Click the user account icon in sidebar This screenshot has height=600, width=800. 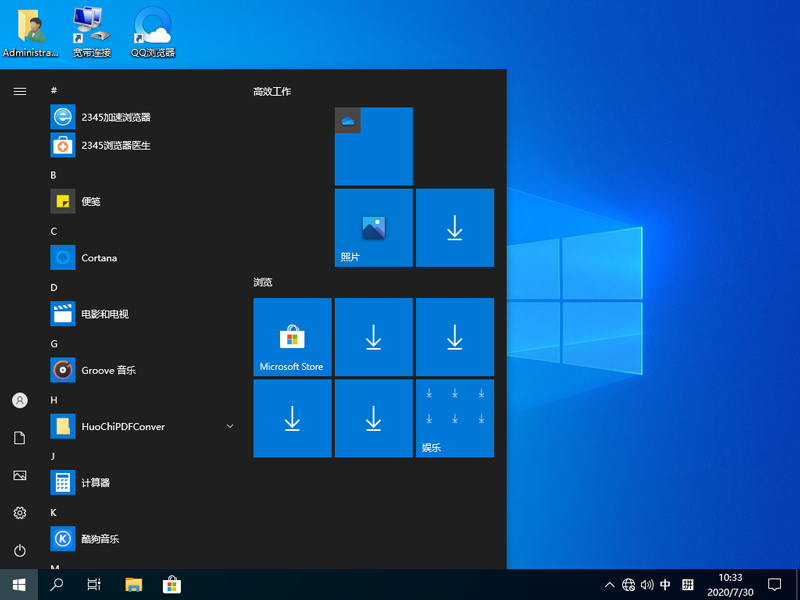coord(19,400)
